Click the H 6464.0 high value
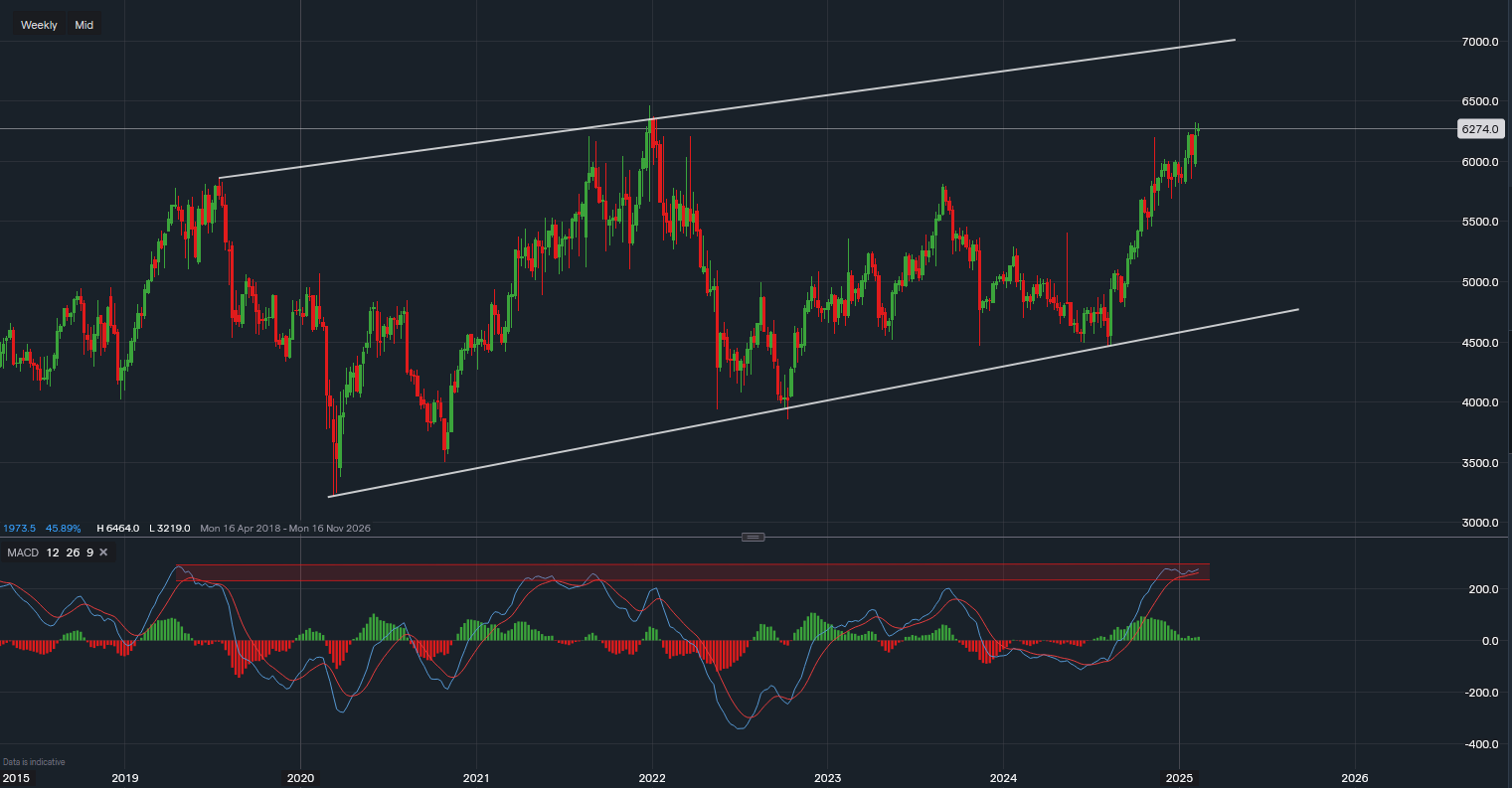Image resolution: width=1512 pixels, height=788 pixels. click(117, 529)
